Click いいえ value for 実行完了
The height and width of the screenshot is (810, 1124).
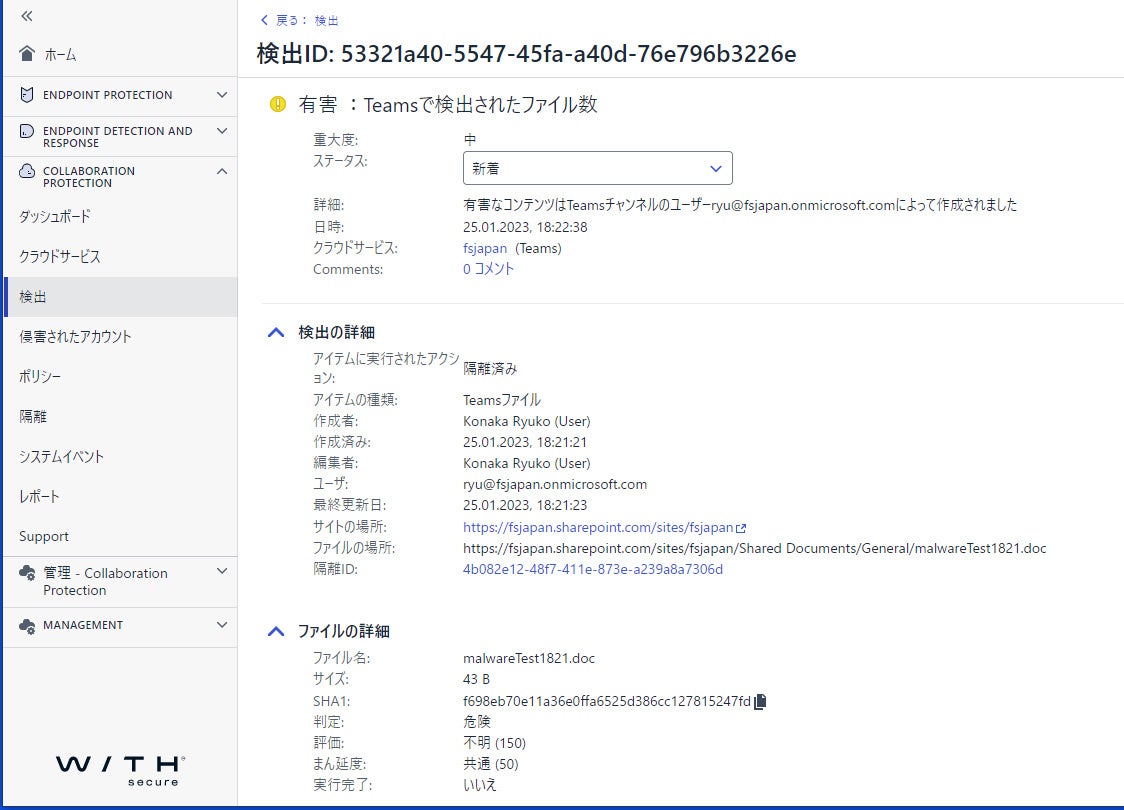point(480,785)
